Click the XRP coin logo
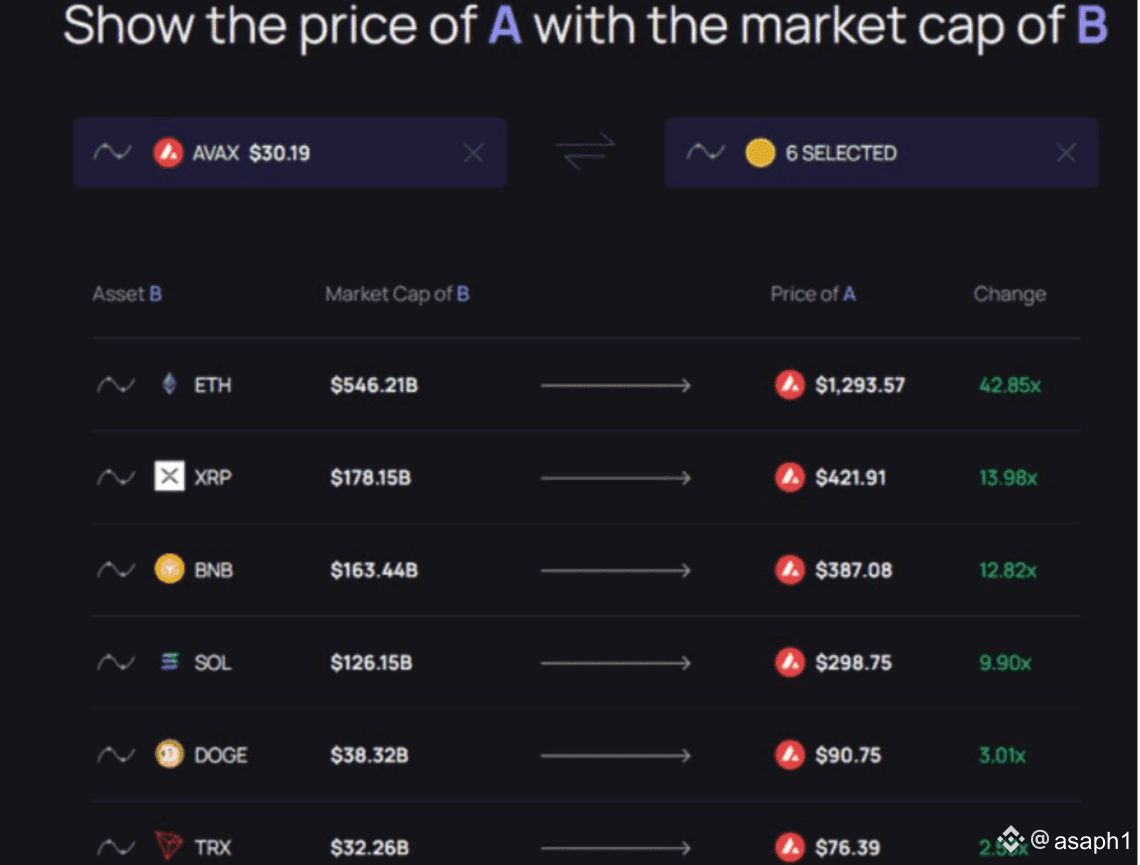1140x865 pixels. click(169, 477)
